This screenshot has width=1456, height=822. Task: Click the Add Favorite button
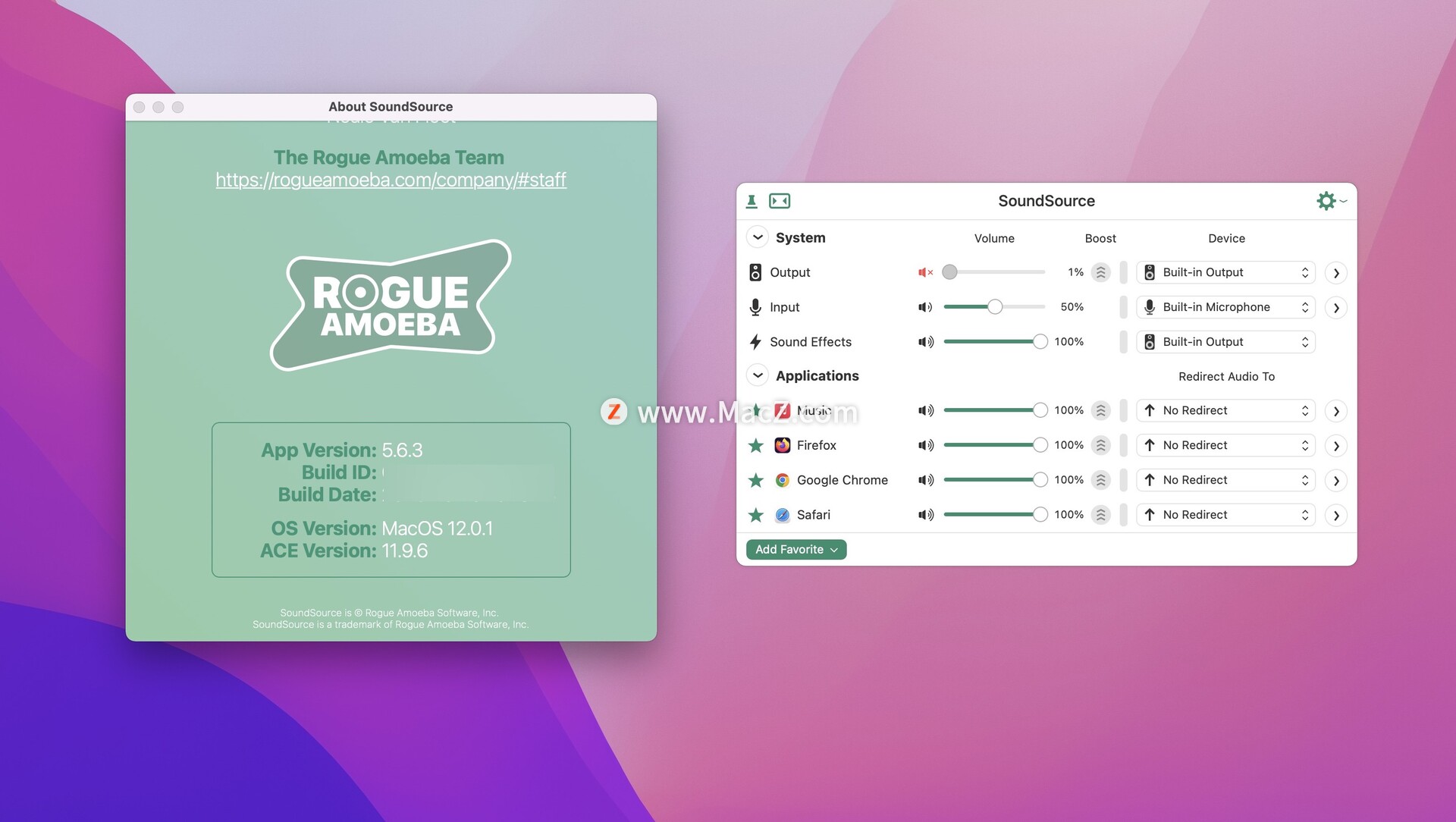click(x=796, y=549)
